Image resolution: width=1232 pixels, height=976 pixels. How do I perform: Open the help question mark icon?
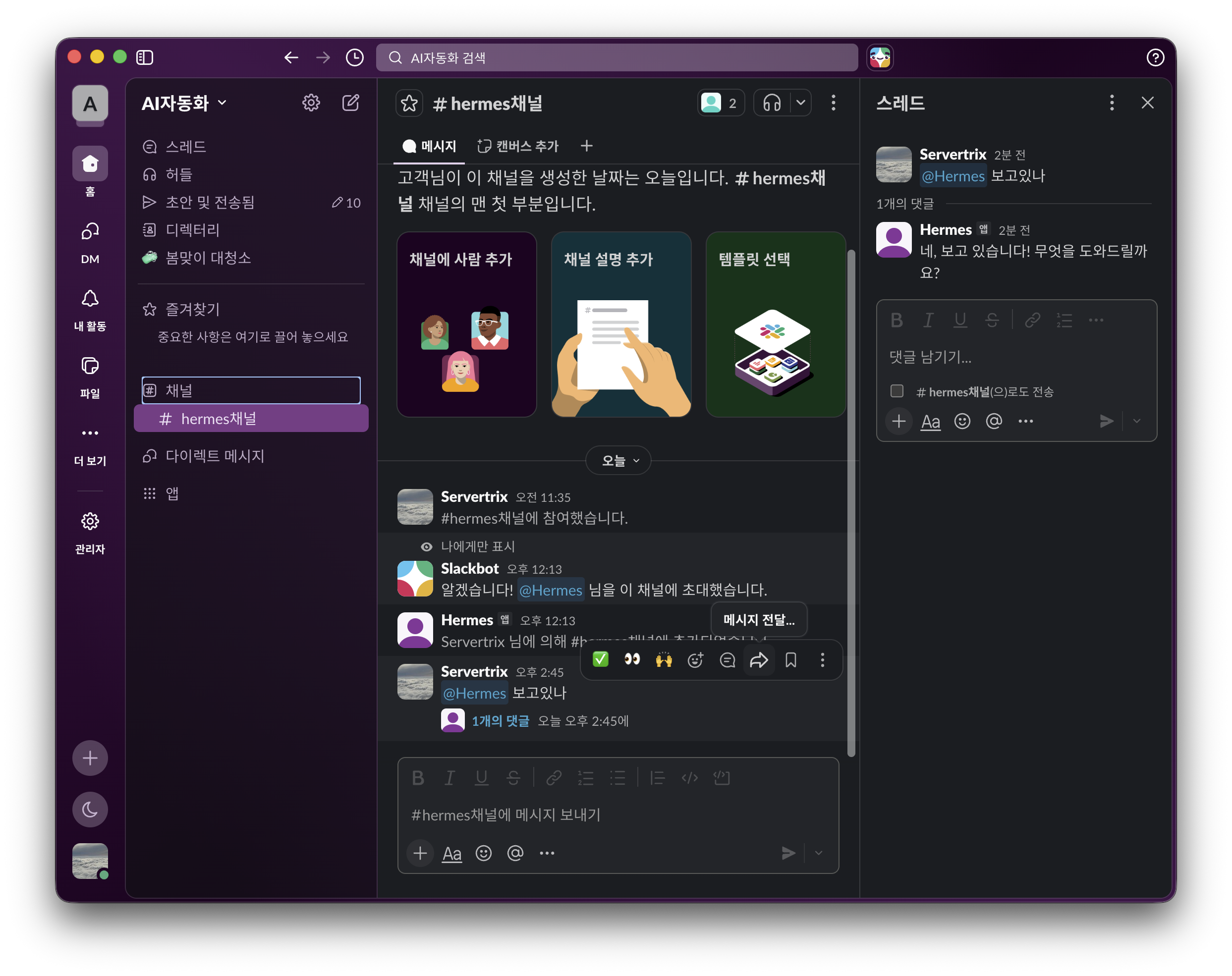coord(1155,57)
